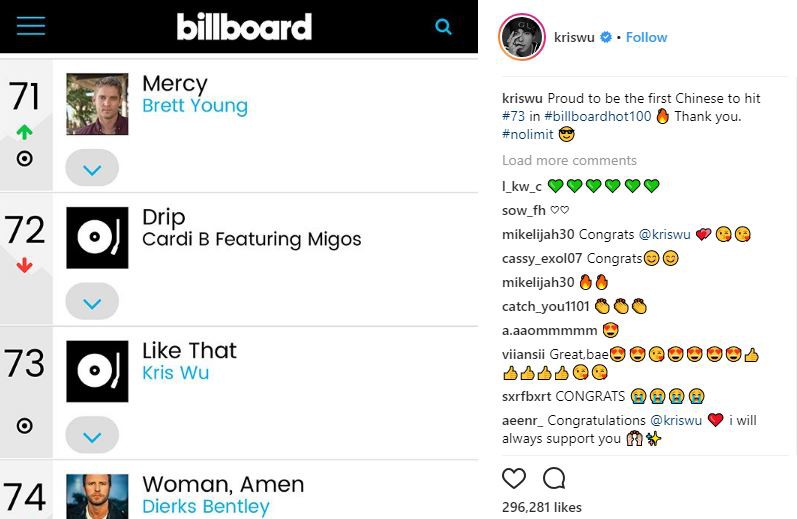Open Brett Young artist link
The height and width of the screenshot is (519, 797).
pyautogui.click(x=195, y=106)
